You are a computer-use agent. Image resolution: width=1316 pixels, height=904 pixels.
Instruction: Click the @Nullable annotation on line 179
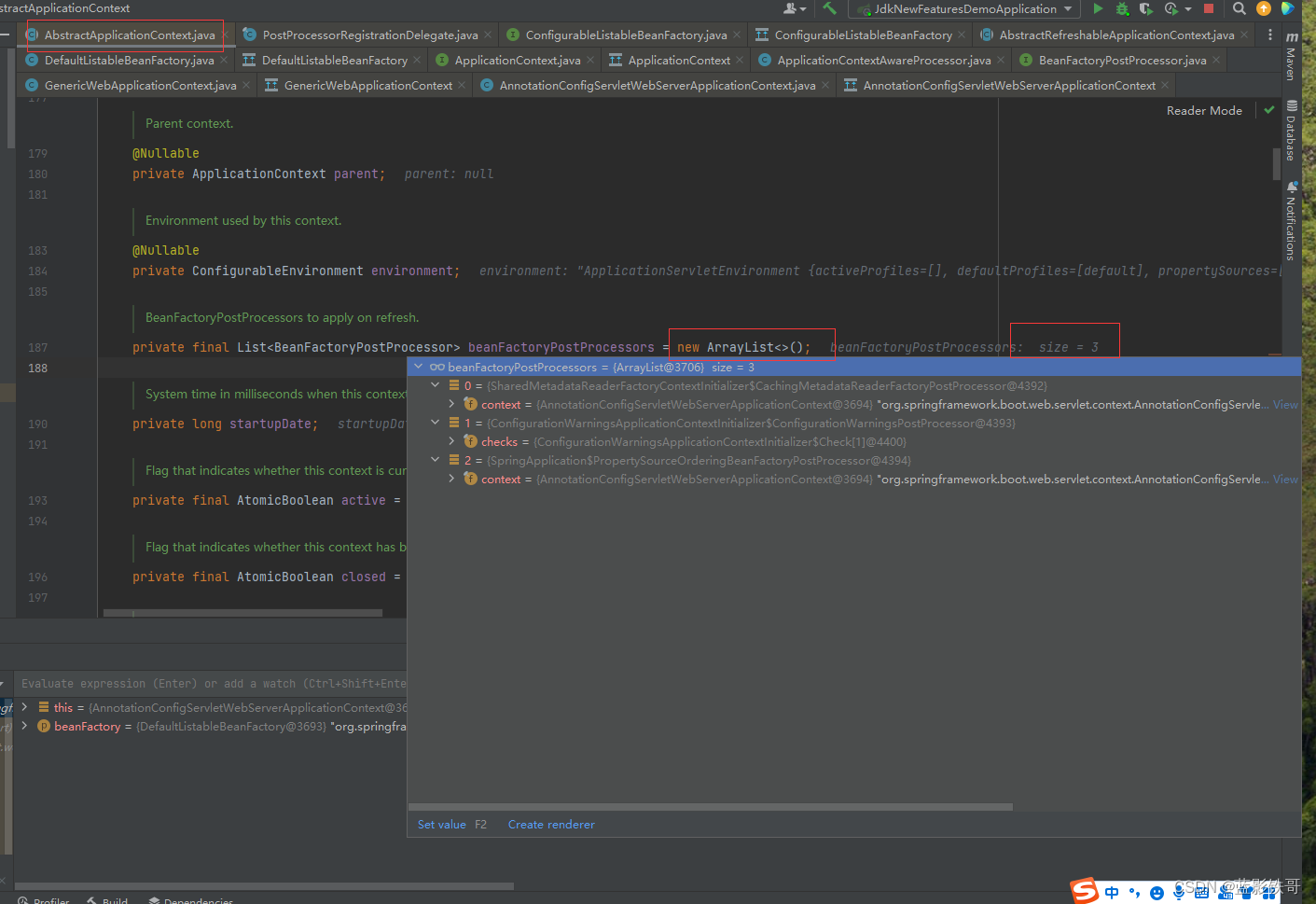(x=166, y=153)
